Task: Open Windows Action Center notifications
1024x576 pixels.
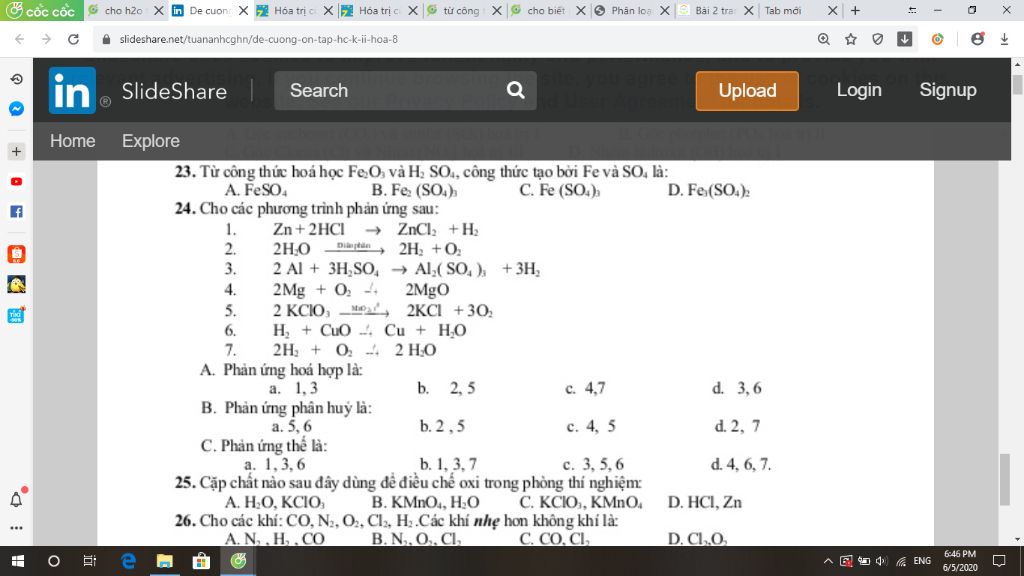Action: (999, 561)
